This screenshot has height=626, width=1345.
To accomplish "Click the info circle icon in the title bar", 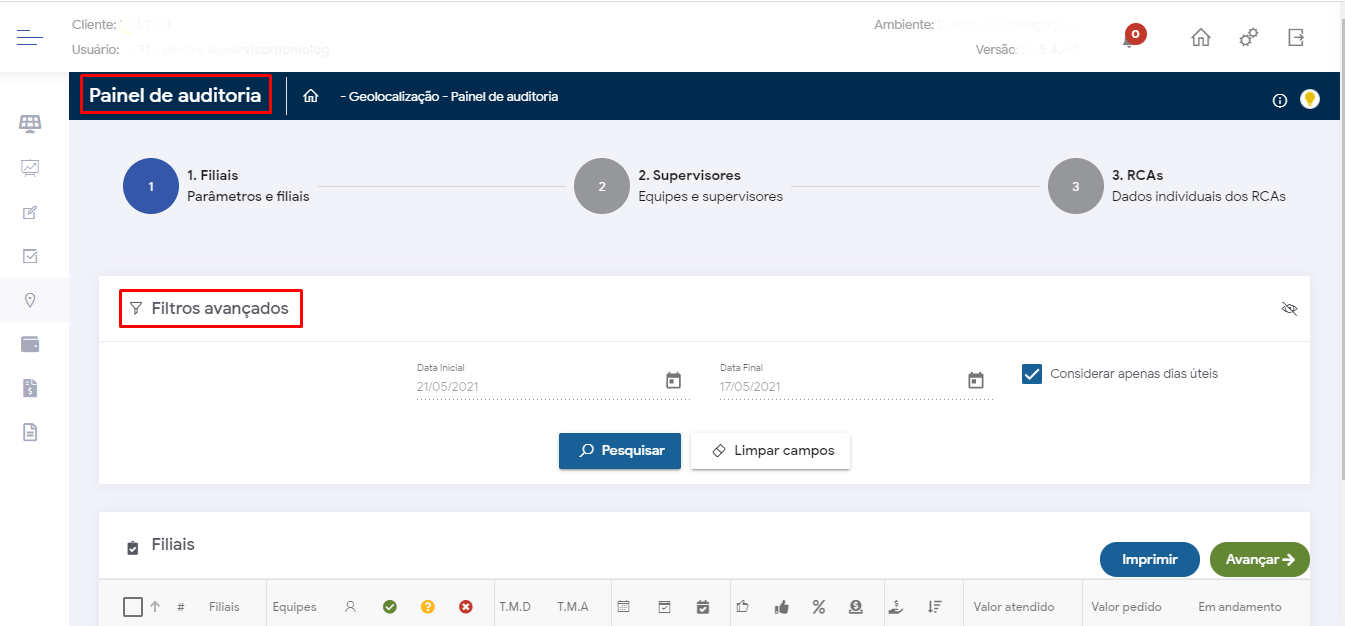I will (x=1279, y=100).
